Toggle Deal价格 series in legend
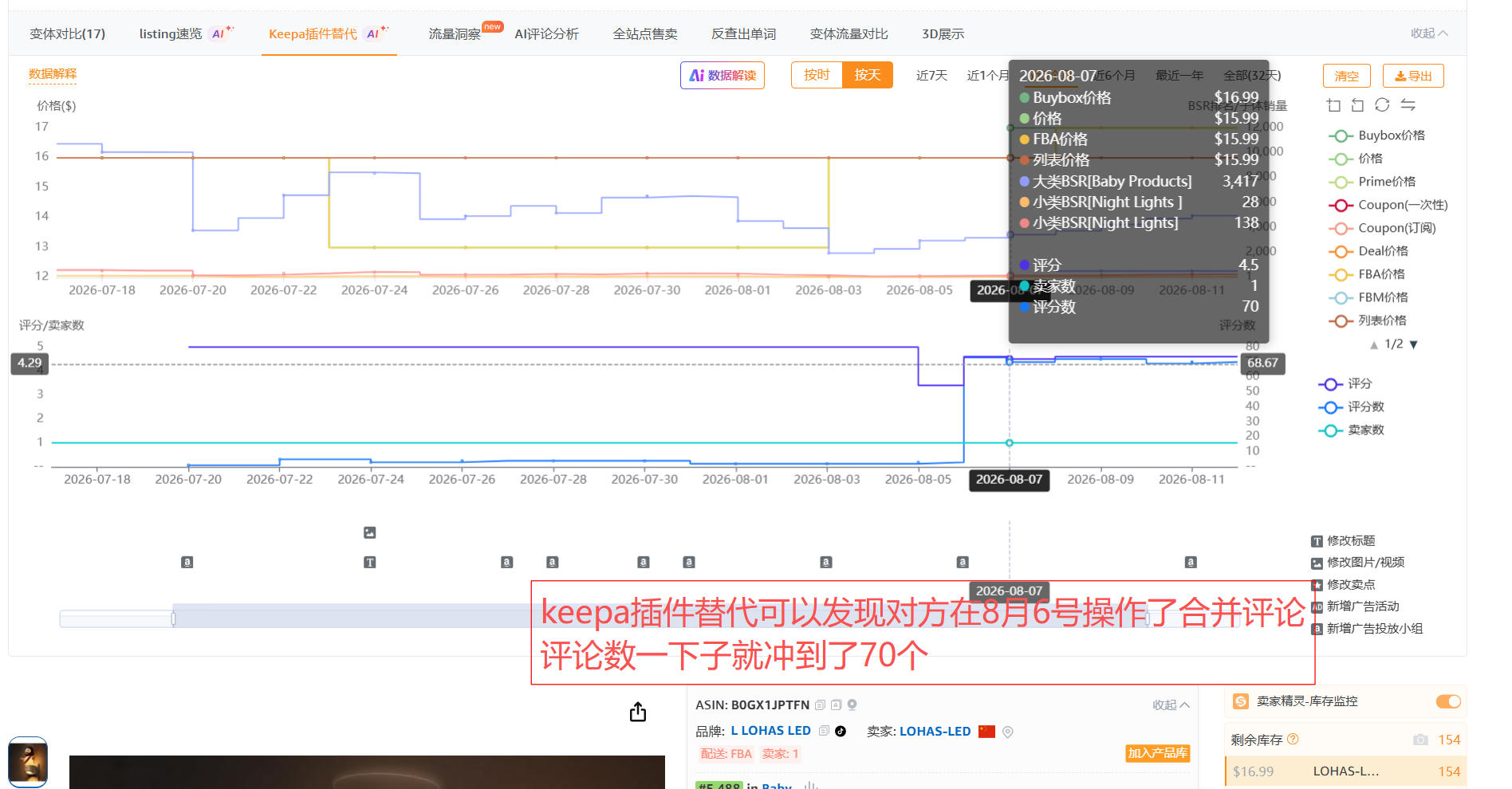 click(1368, 251)
